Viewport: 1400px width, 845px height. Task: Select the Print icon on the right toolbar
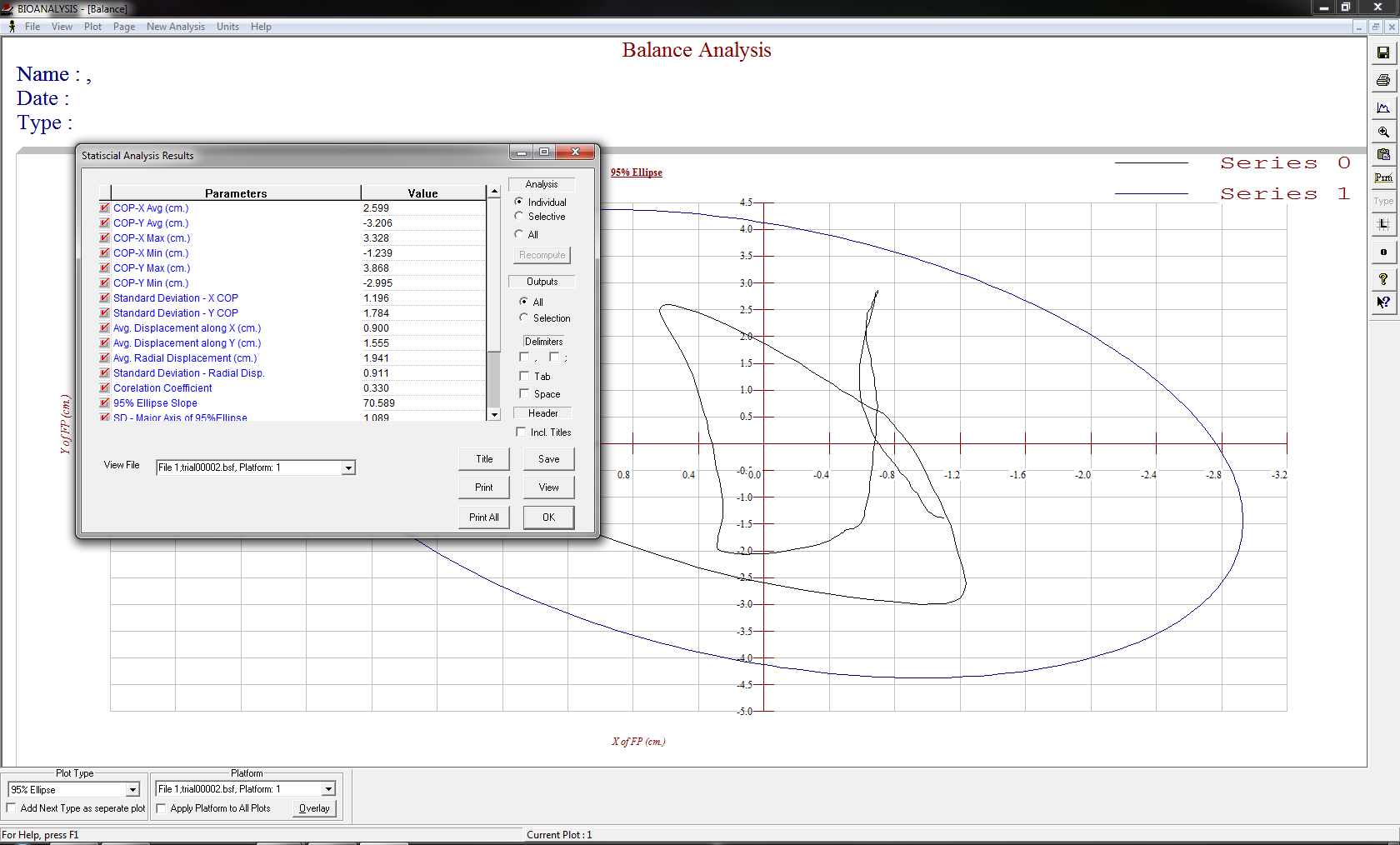click(x=1383, y=80)
